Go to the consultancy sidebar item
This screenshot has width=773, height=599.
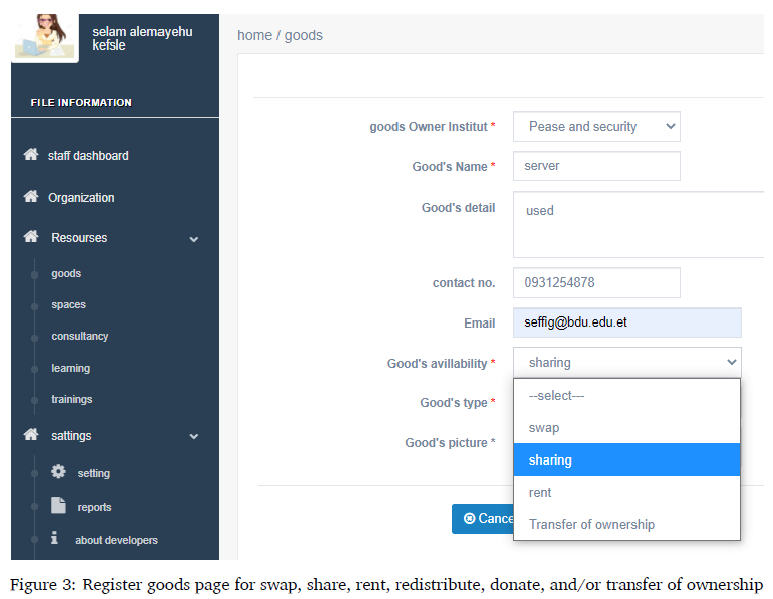[x=80, y=337]
